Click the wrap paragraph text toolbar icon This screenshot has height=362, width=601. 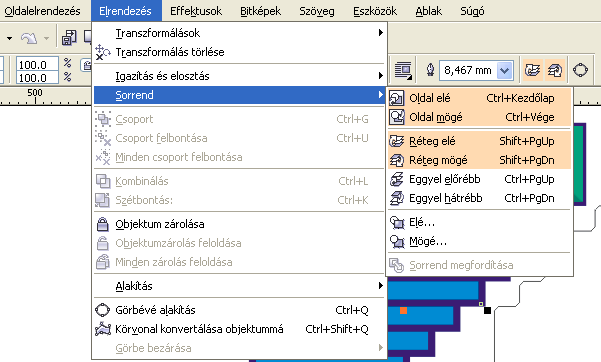403,70
